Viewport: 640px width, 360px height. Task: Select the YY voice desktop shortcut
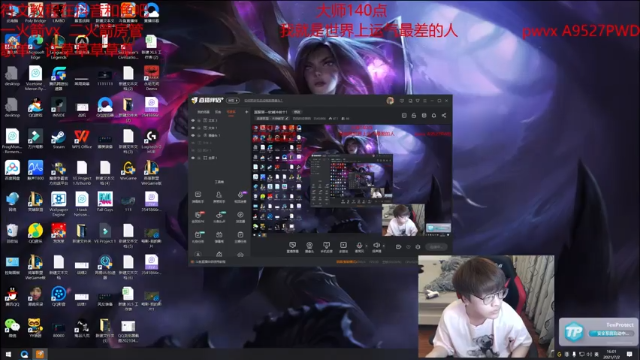[x=35, y=327]
